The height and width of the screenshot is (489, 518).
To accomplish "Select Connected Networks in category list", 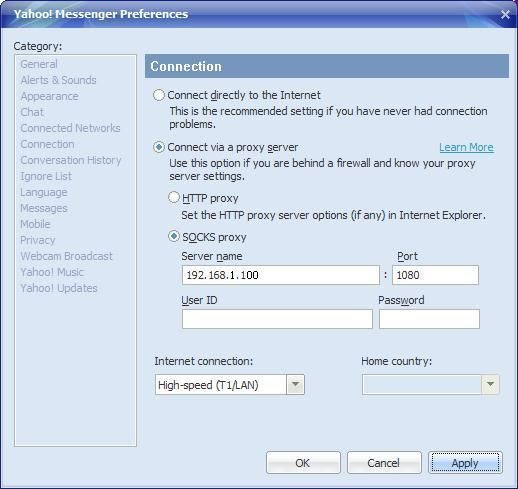I will pyautogui.click(x=70, y=128).
